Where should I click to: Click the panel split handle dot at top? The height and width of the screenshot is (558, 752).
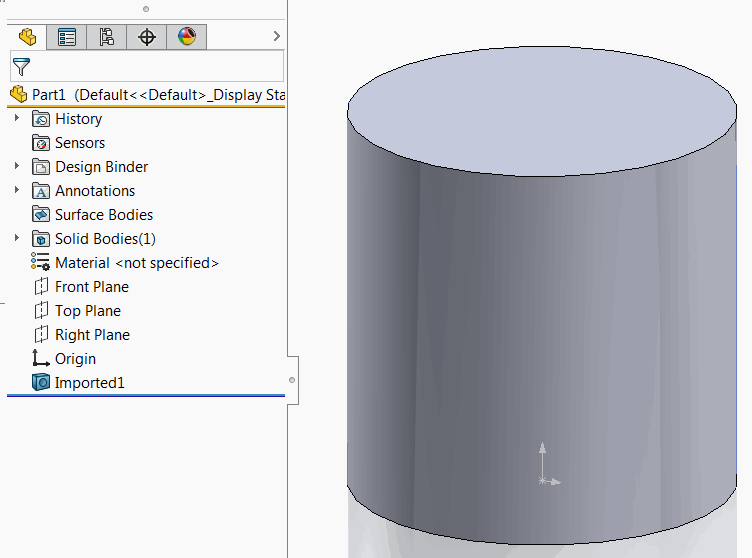click(146, 9)
